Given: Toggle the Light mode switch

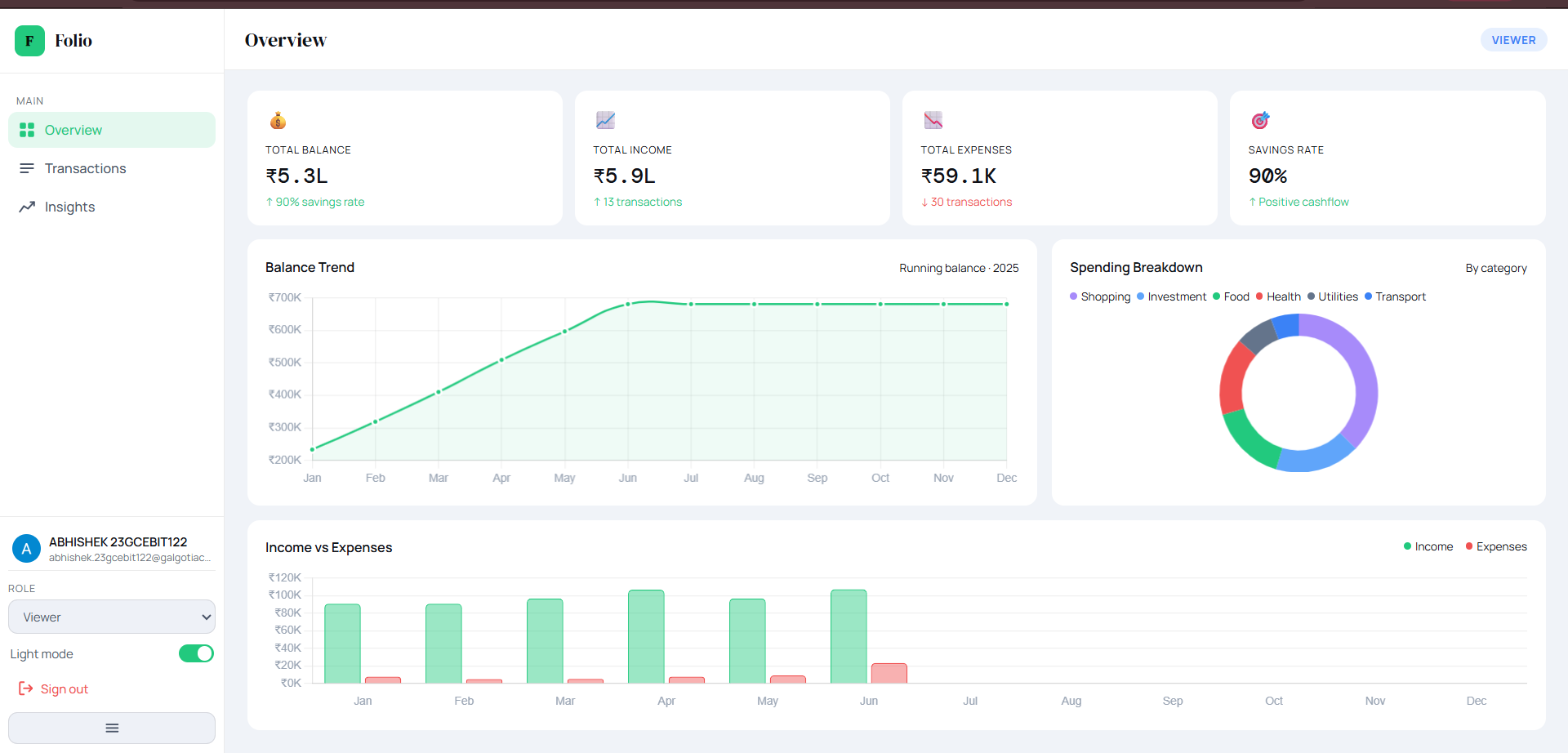Looking at the screenshot, I should pos(196,653).
